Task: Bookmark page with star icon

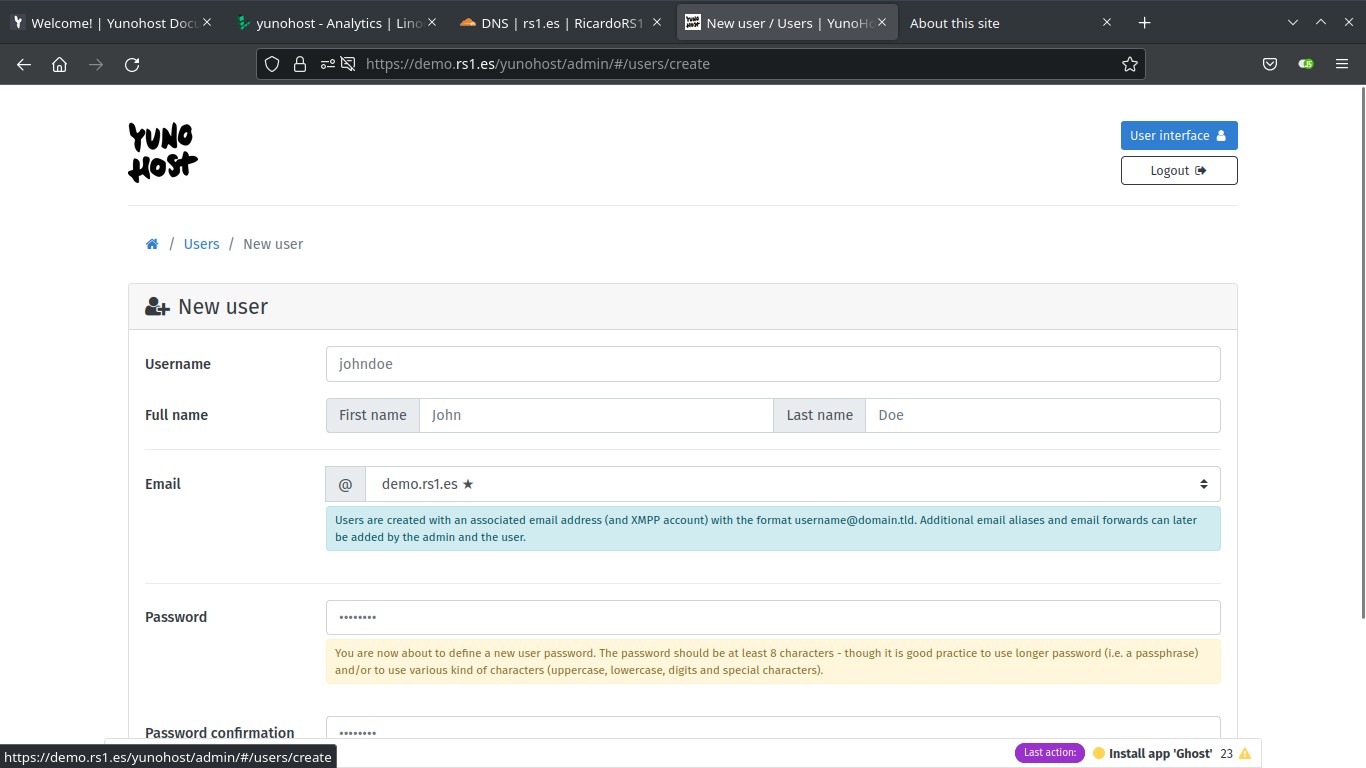Action: click(1129, 64)
